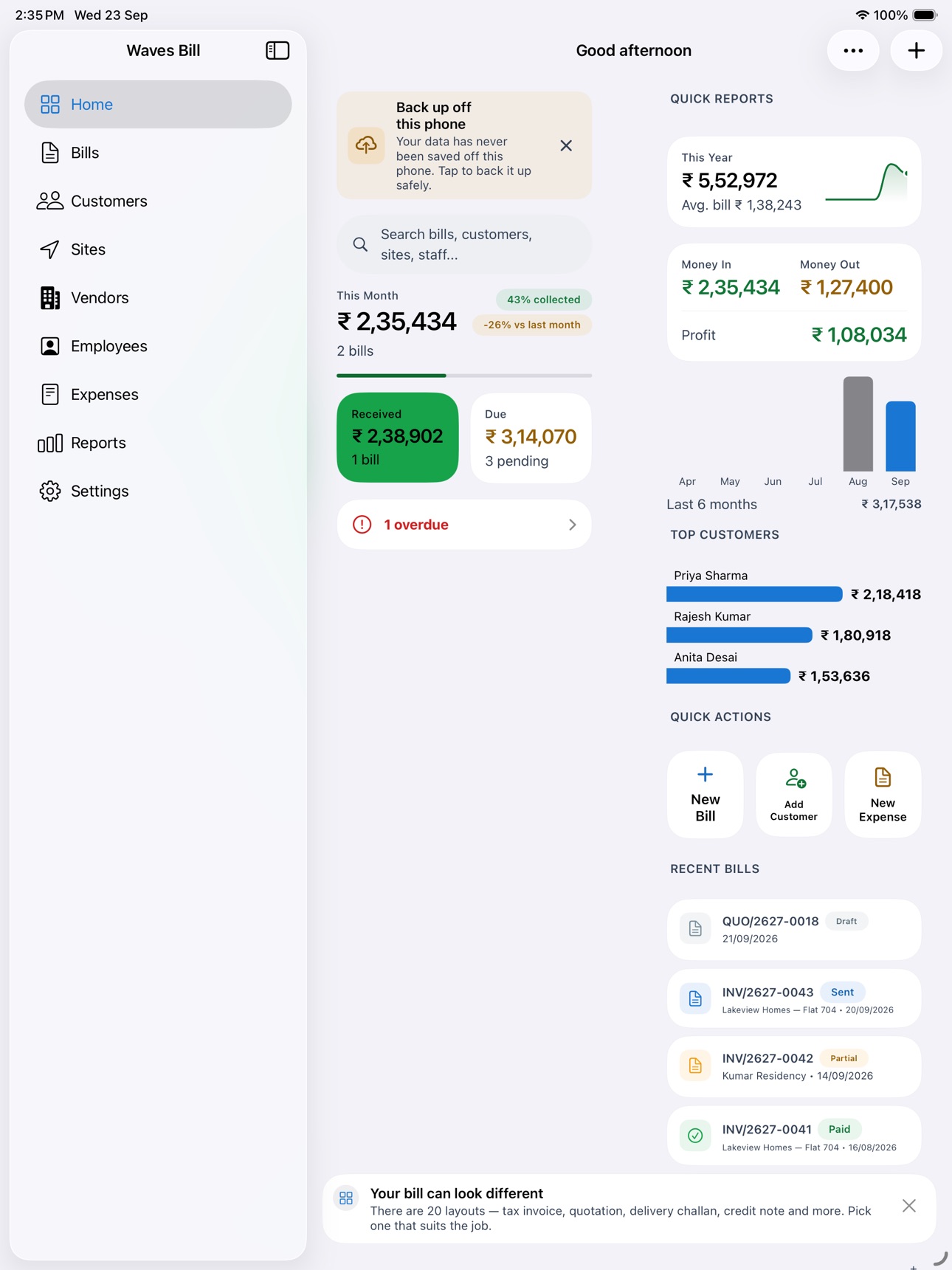Click the overdue alert warning icon
952x1270 pixels.
[x=362, y=525]
